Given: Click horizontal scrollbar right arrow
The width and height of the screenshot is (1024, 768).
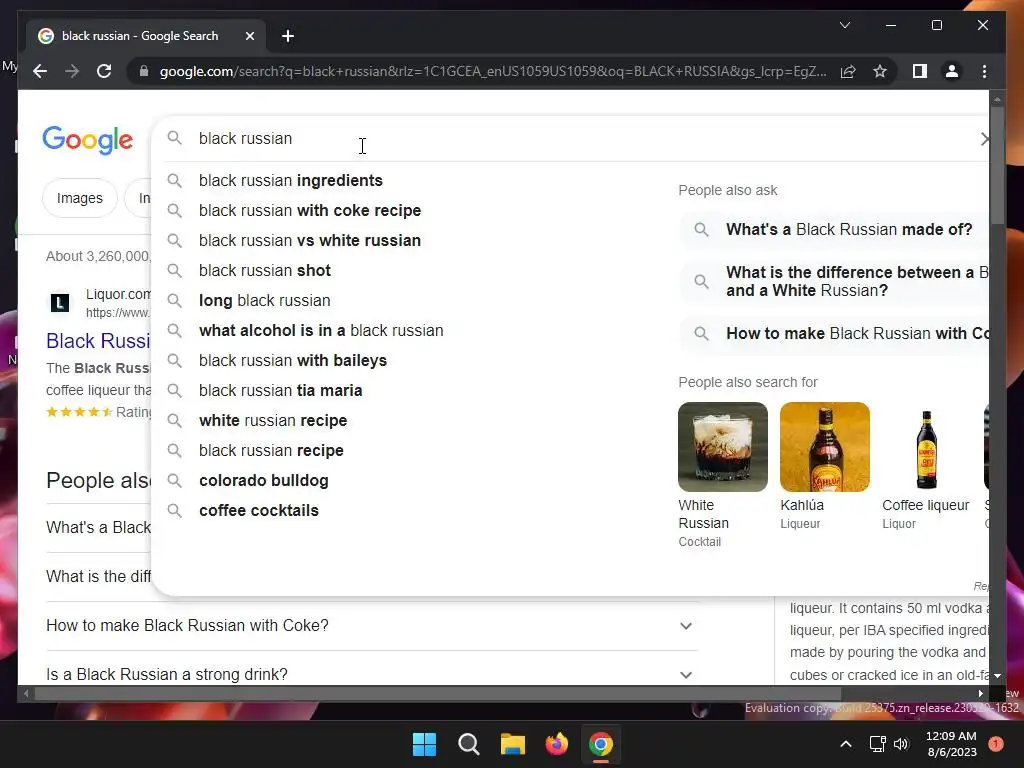Looking at the screenshot, I should [x=980, y=694].
